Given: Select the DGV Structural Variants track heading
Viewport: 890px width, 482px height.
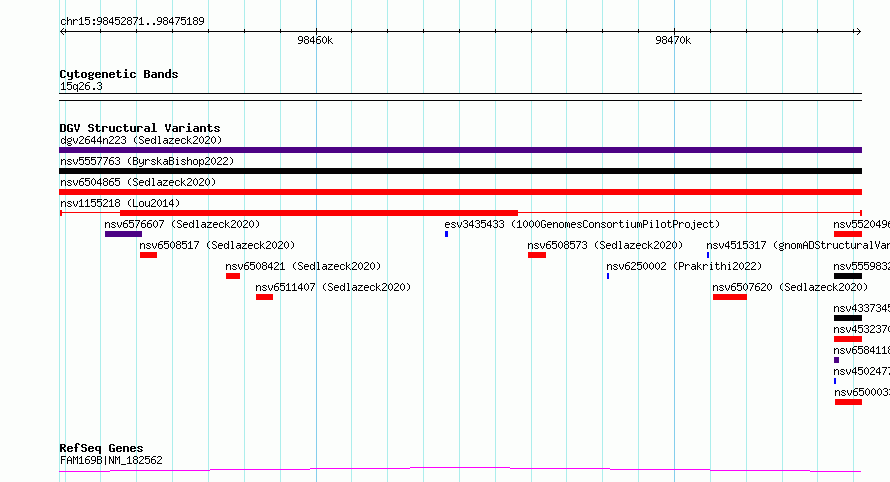Looking at the screenshot, I should click(x=140, y=128).
